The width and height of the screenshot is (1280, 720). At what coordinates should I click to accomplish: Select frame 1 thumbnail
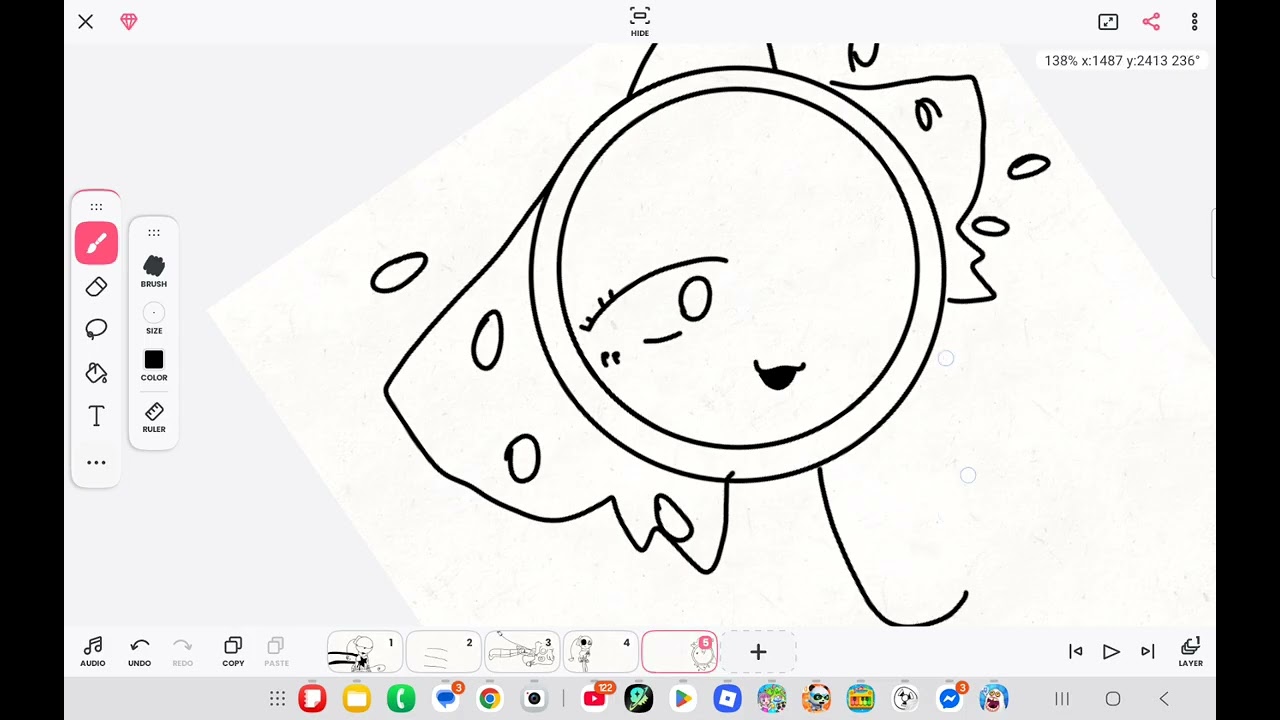click(x=365, y=652)
